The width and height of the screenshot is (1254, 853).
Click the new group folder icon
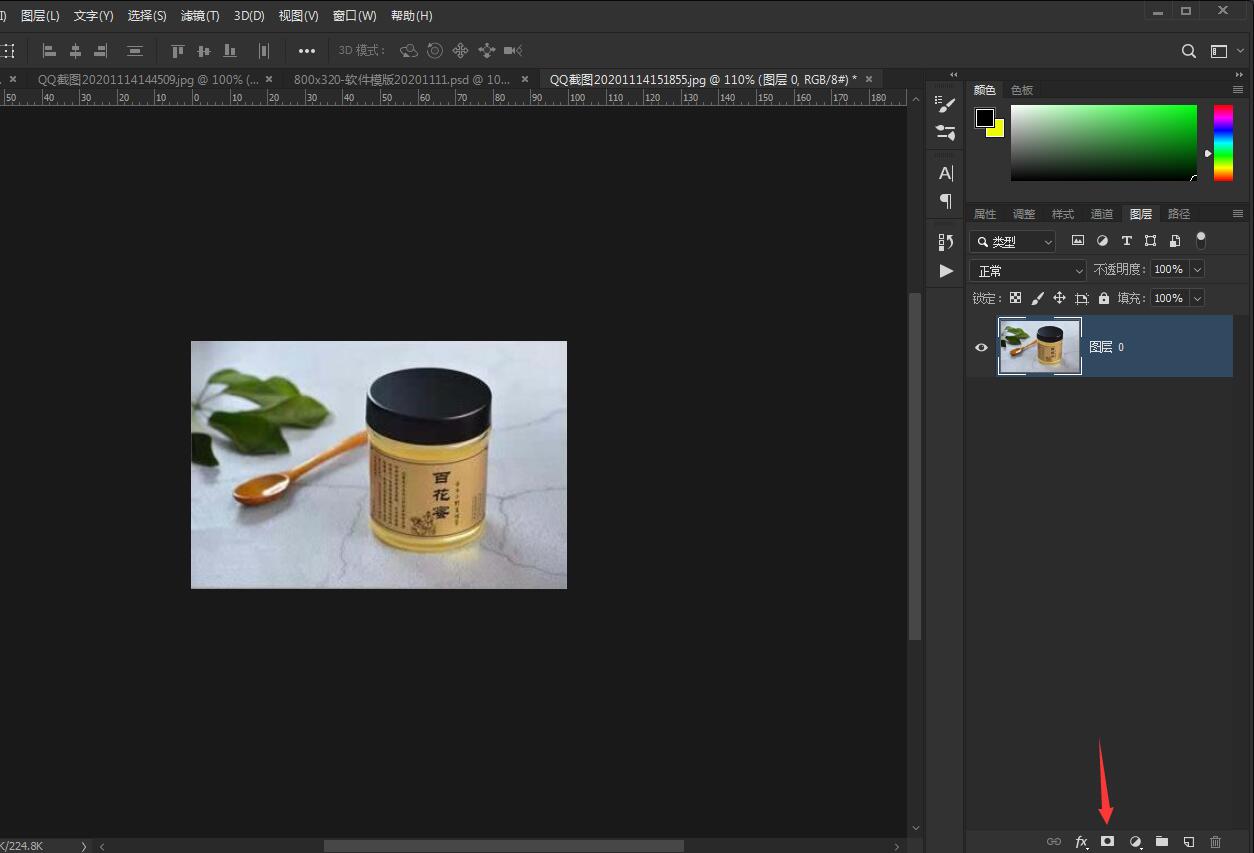(x=1162, y=842)
